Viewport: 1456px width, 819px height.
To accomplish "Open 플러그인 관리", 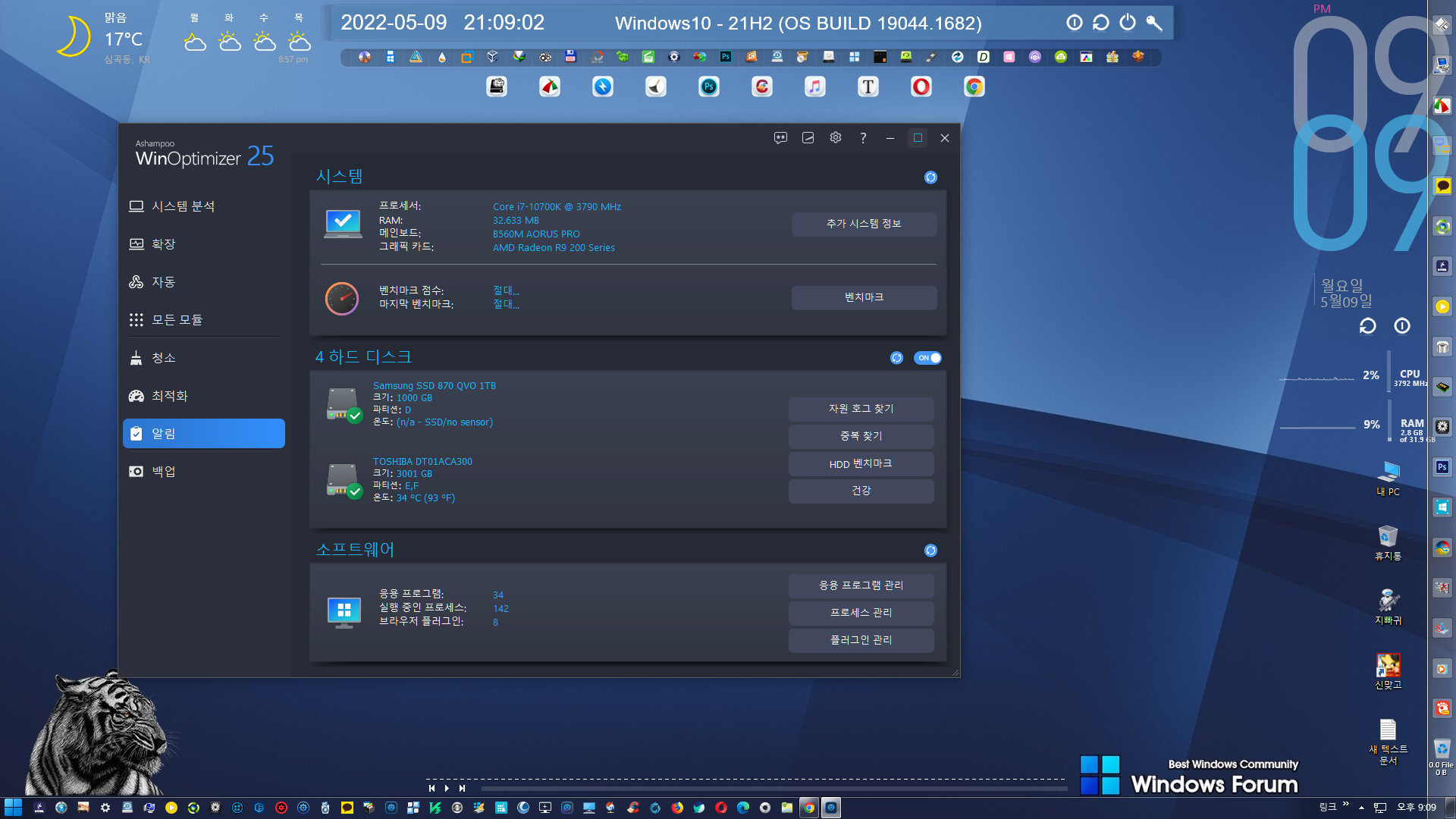I will click(861, 640).
